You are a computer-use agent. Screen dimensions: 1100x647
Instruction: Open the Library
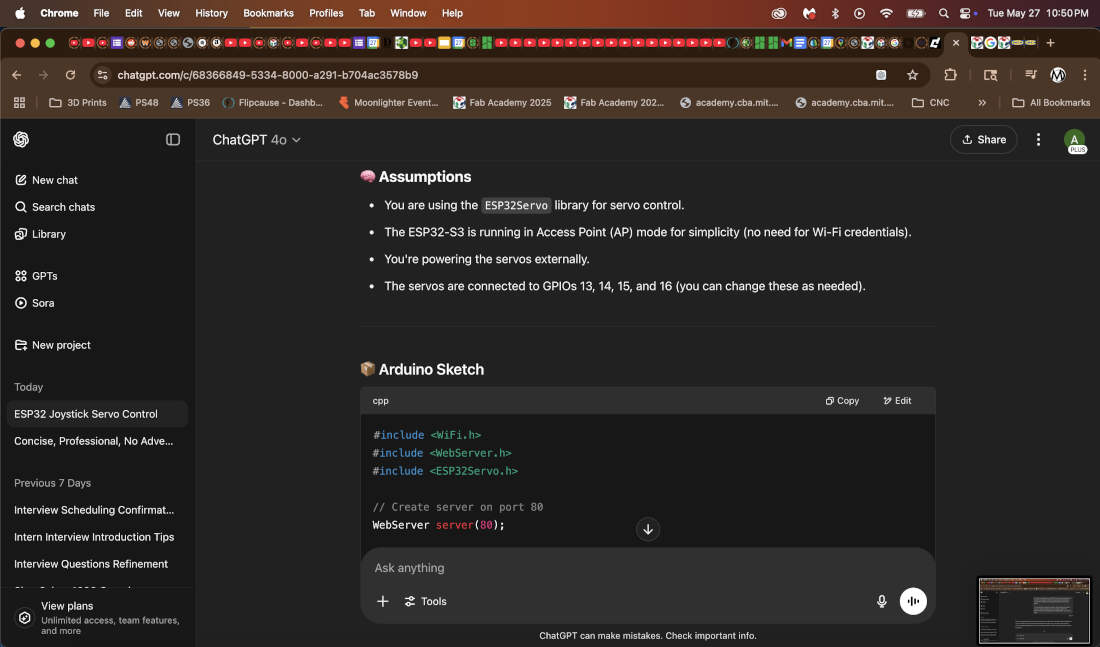point(40,234)
